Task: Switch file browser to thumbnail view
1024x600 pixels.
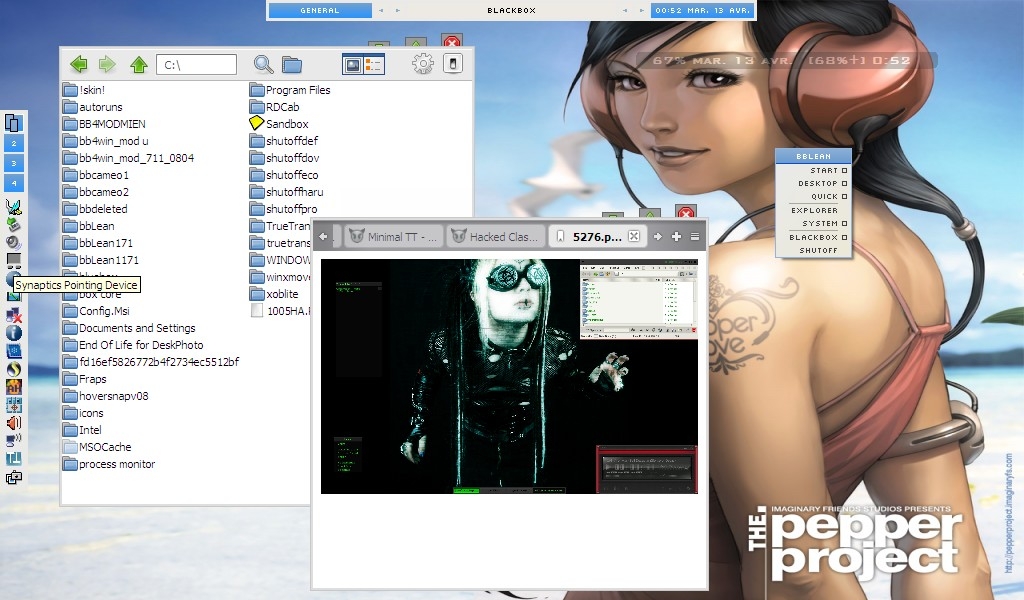Action: [353, 65]
